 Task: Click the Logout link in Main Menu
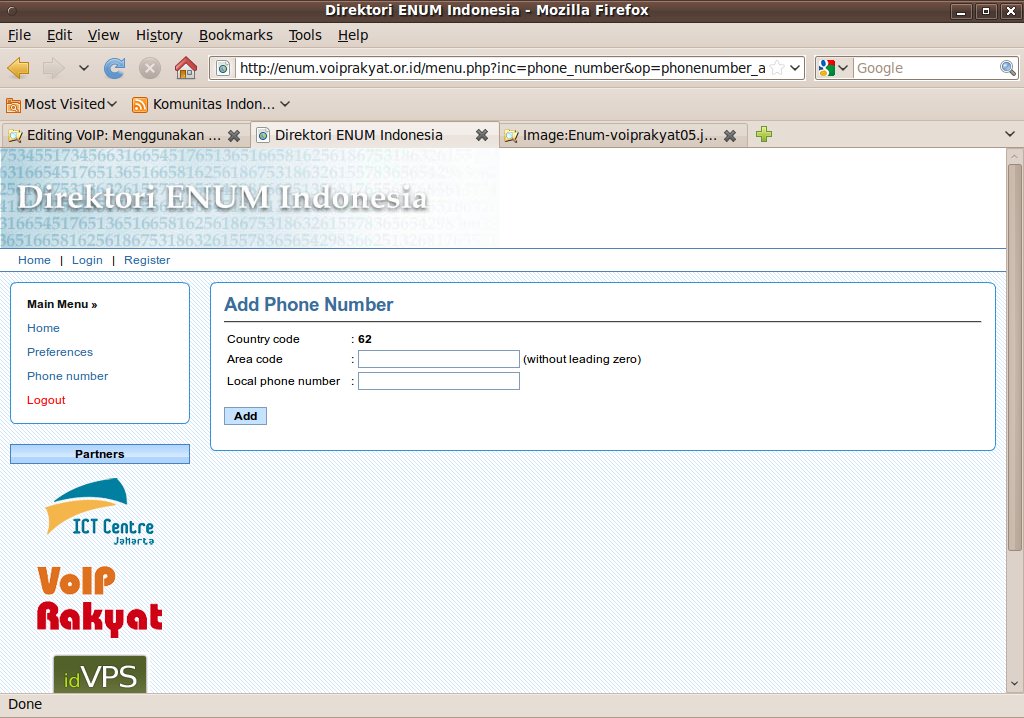46,400
